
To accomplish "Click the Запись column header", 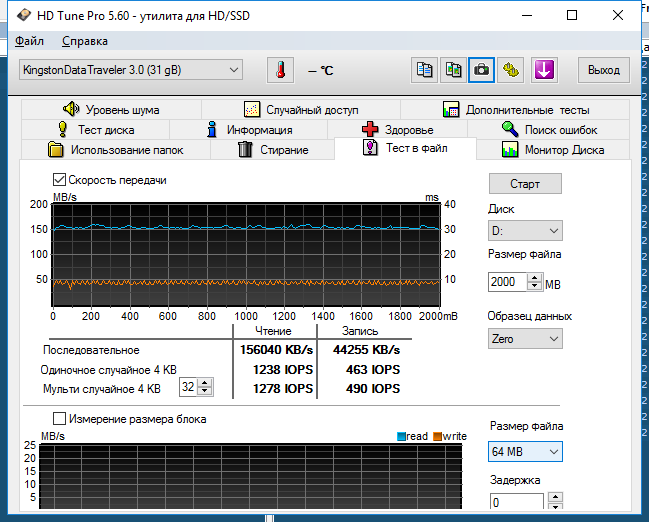I will coord(360,331).
